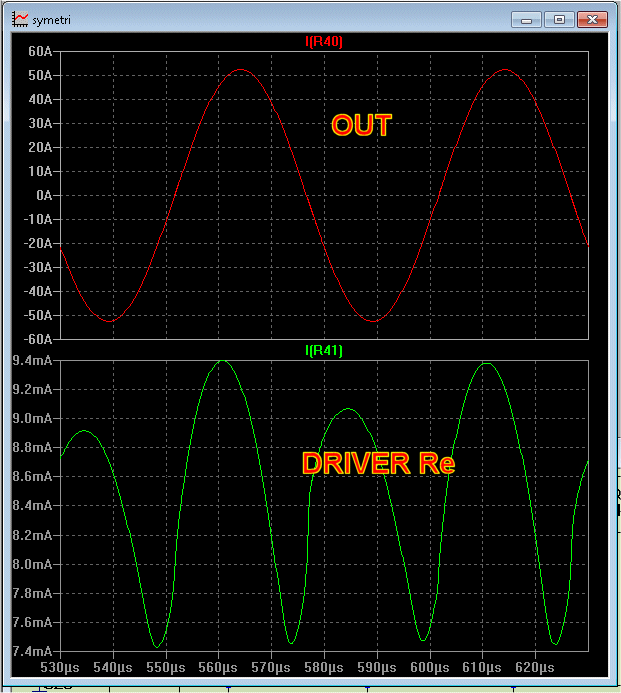Click the symetri window waveform icon
The width and height of the screenshot is (621, 693).
click(20, 19)
